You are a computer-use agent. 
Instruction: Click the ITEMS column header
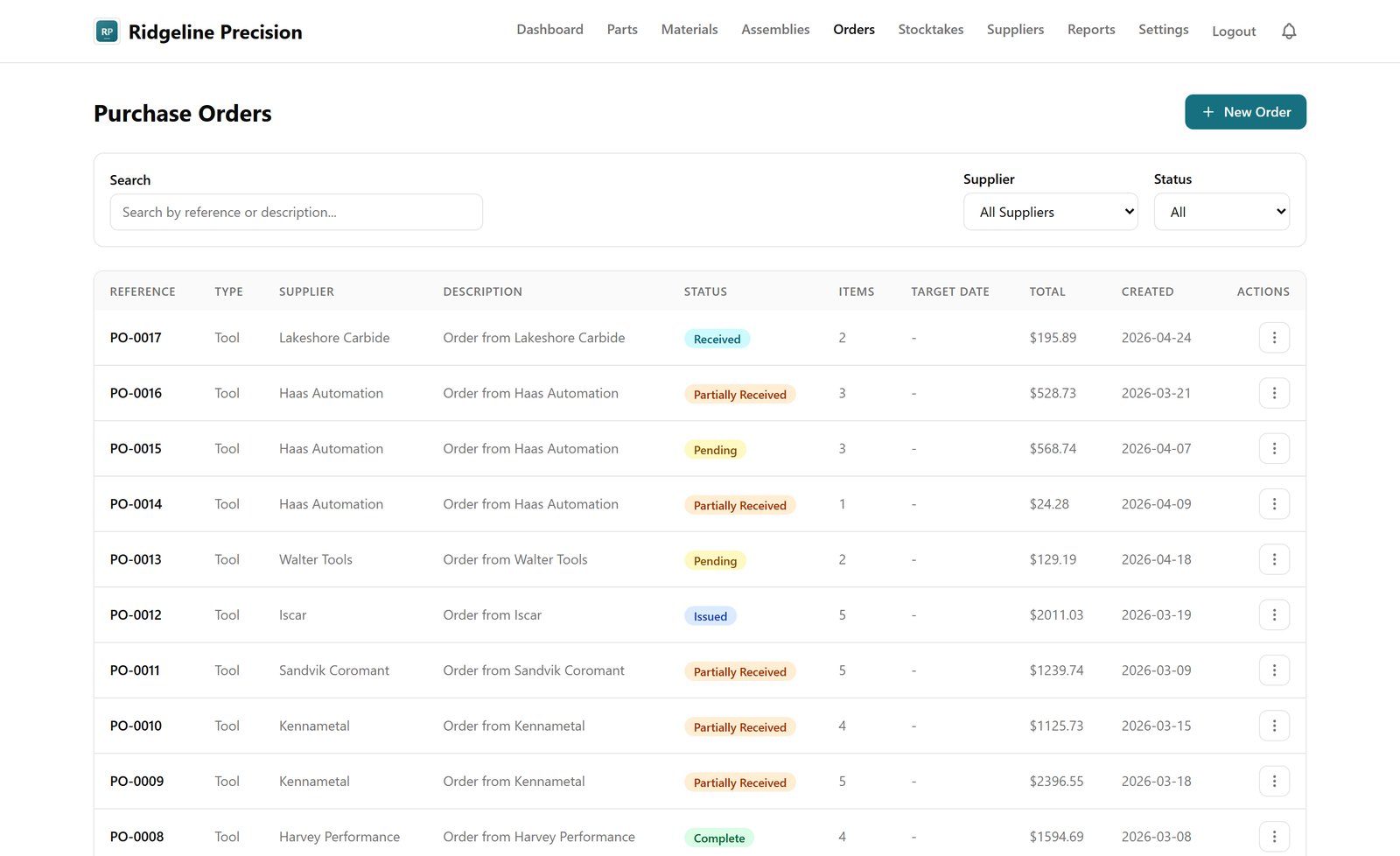click(856, 291)
